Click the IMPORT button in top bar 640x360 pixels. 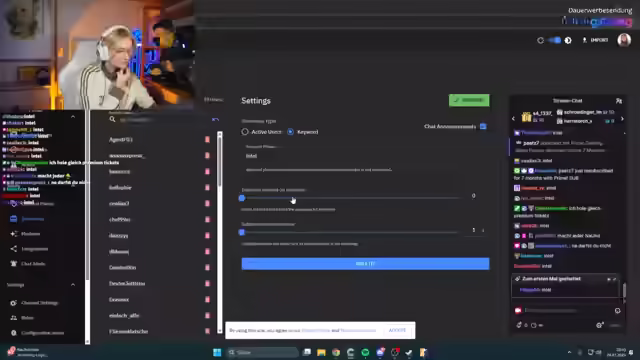coord(595,40)
